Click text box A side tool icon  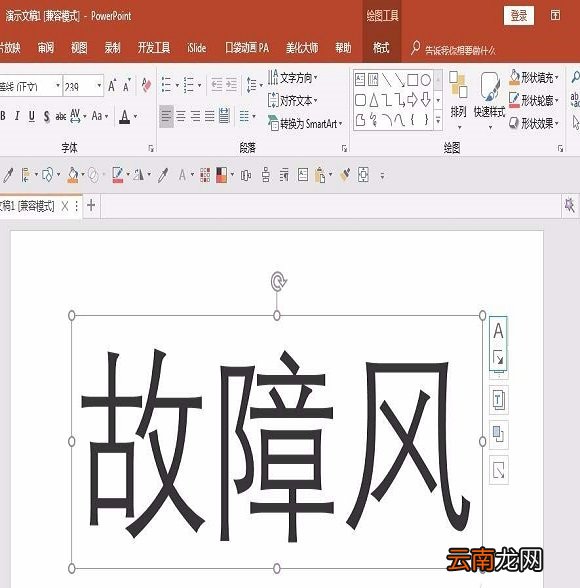pos(498,331)
